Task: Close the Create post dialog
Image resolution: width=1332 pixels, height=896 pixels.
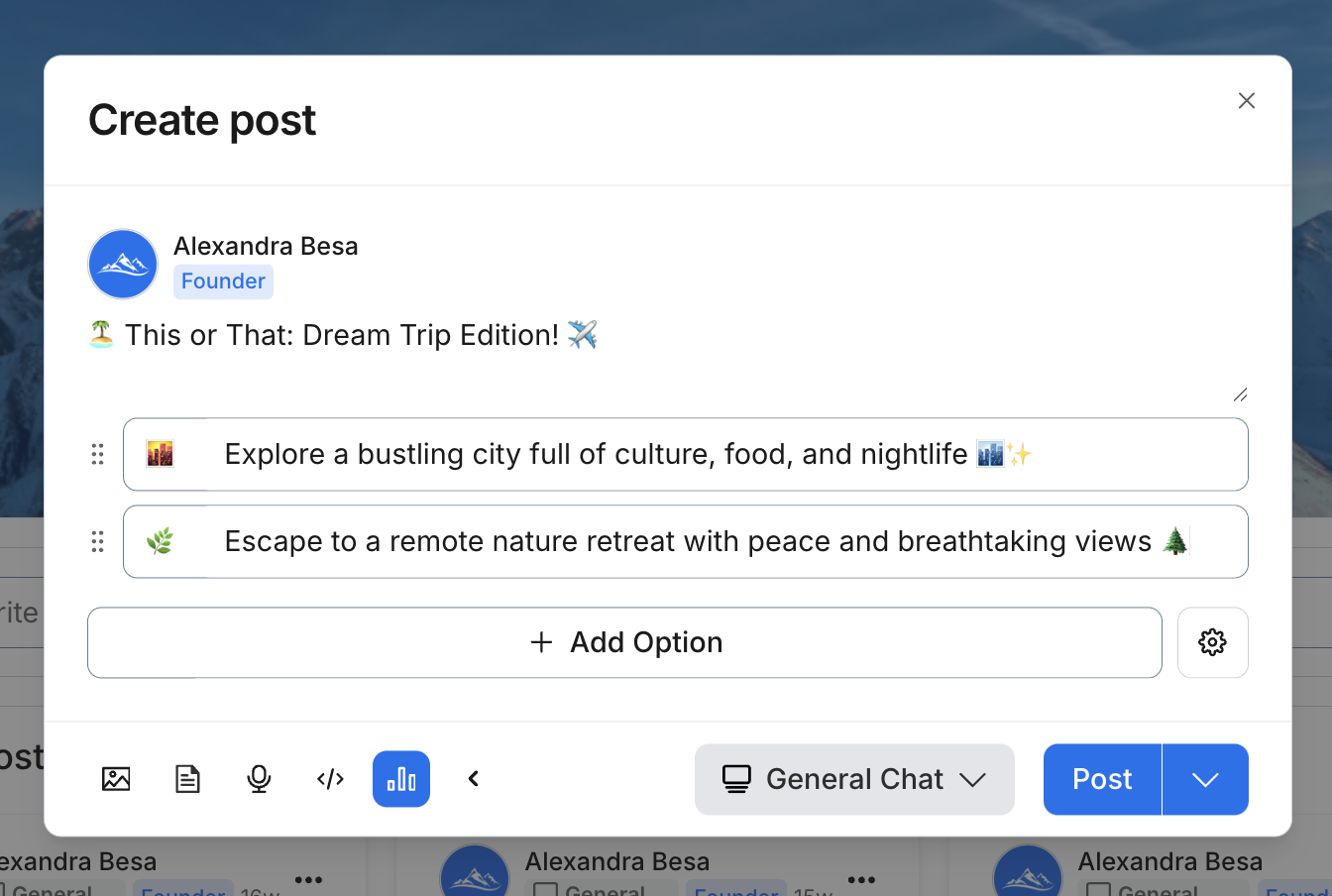Action: [x=1247, y=100]
